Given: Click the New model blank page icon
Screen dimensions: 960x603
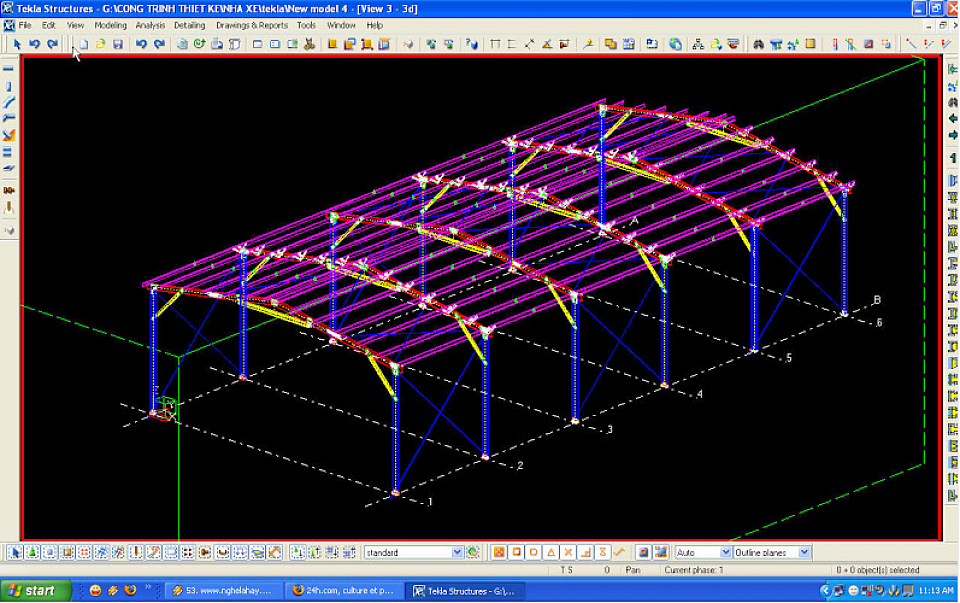Looking at the screenshot, I should (x=84, y=44).
